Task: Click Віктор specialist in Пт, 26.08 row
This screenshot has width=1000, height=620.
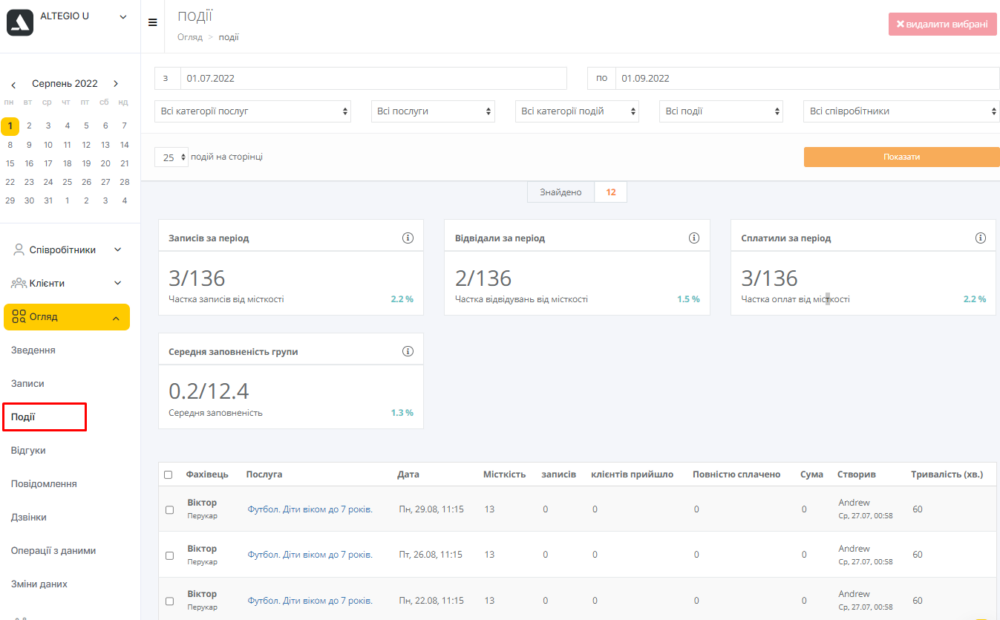Action: pos(202,549)
